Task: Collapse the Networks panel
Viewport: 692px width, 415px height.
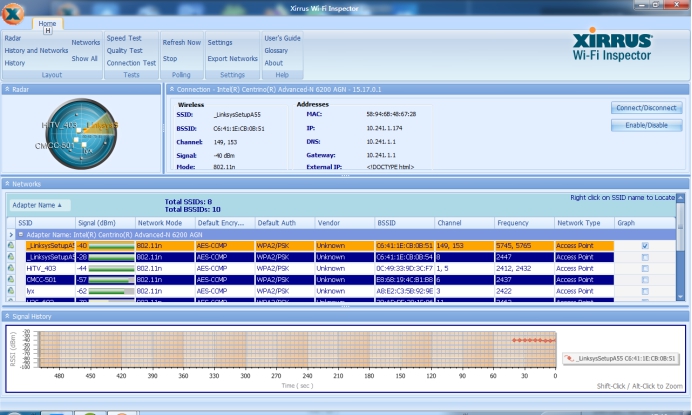Action: click(x=8, y=184)
